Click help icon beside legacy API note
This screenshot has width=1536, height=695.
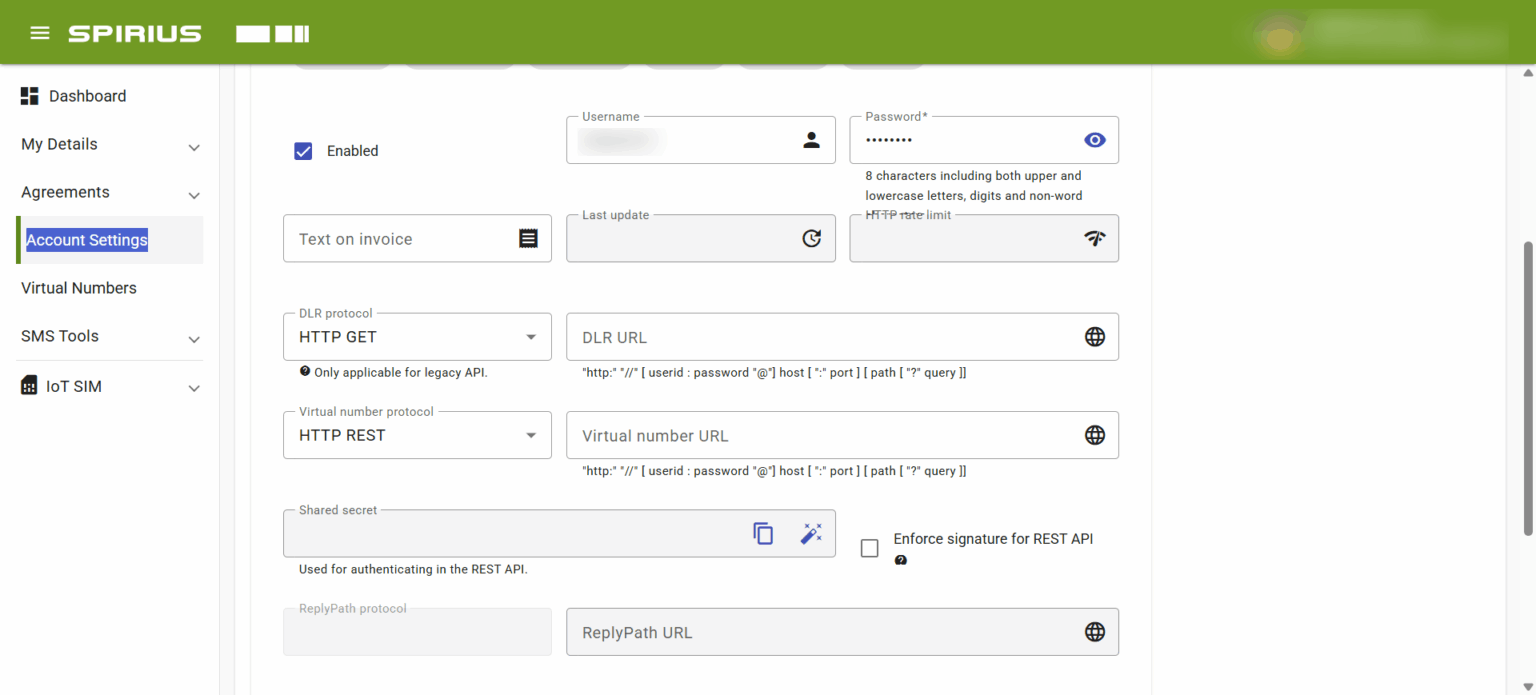coord(305,371)
